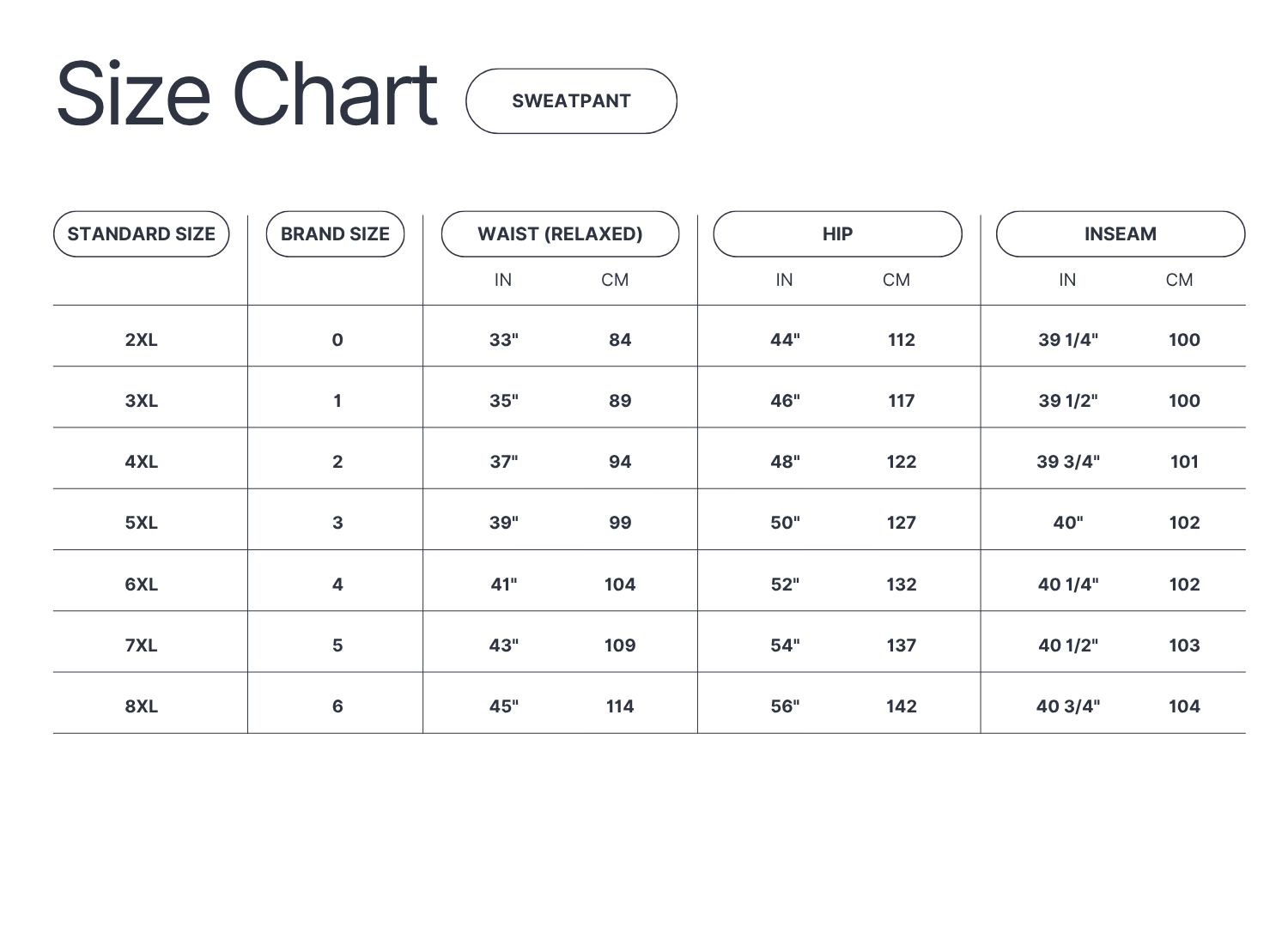
Task: Select the 142 hip centimeter value
Action: tap(902, 706)
